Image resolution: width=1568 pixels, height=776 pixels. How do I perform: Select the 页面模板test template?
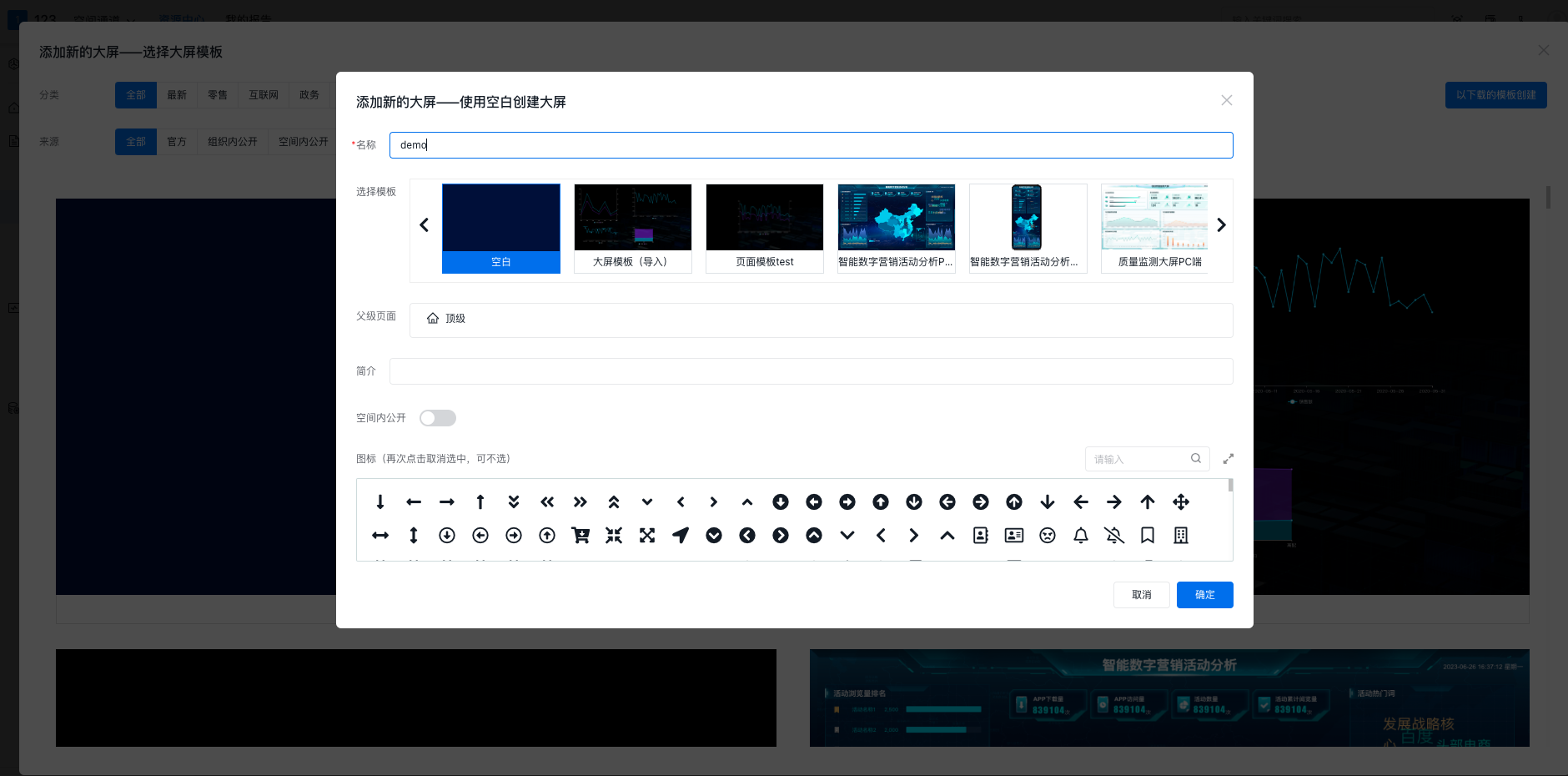pos(765,229)
